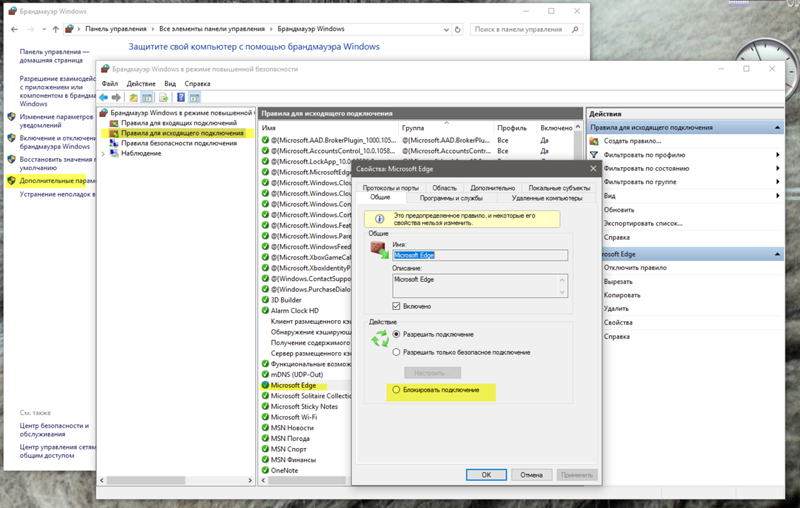The height and width of the screenshot is (508, 800).
Task: Click back arrow in Control Panel window
Action: (x=14, y=30)
